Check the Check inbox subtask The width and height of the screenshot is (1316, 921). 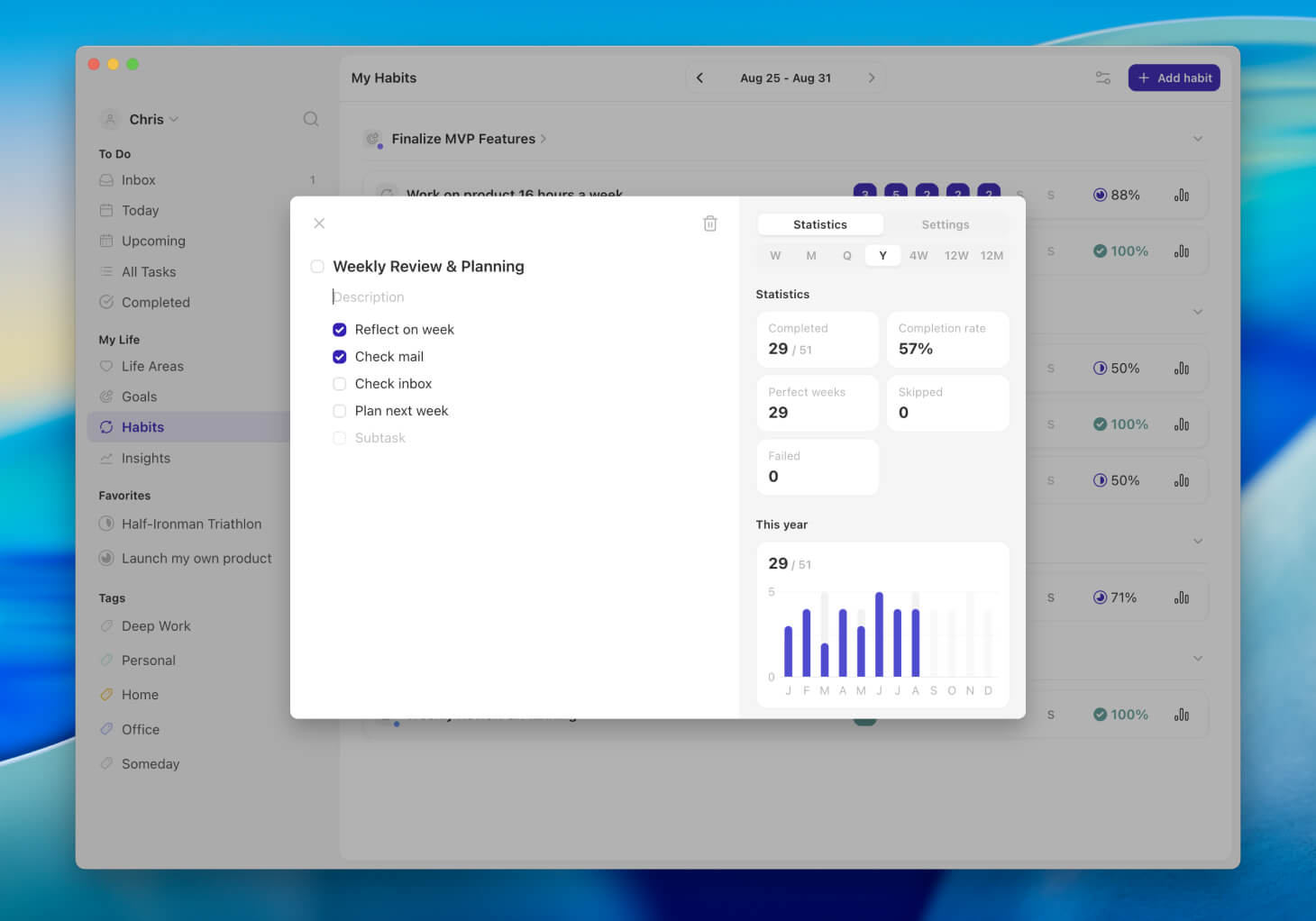[x=340, y=384]
